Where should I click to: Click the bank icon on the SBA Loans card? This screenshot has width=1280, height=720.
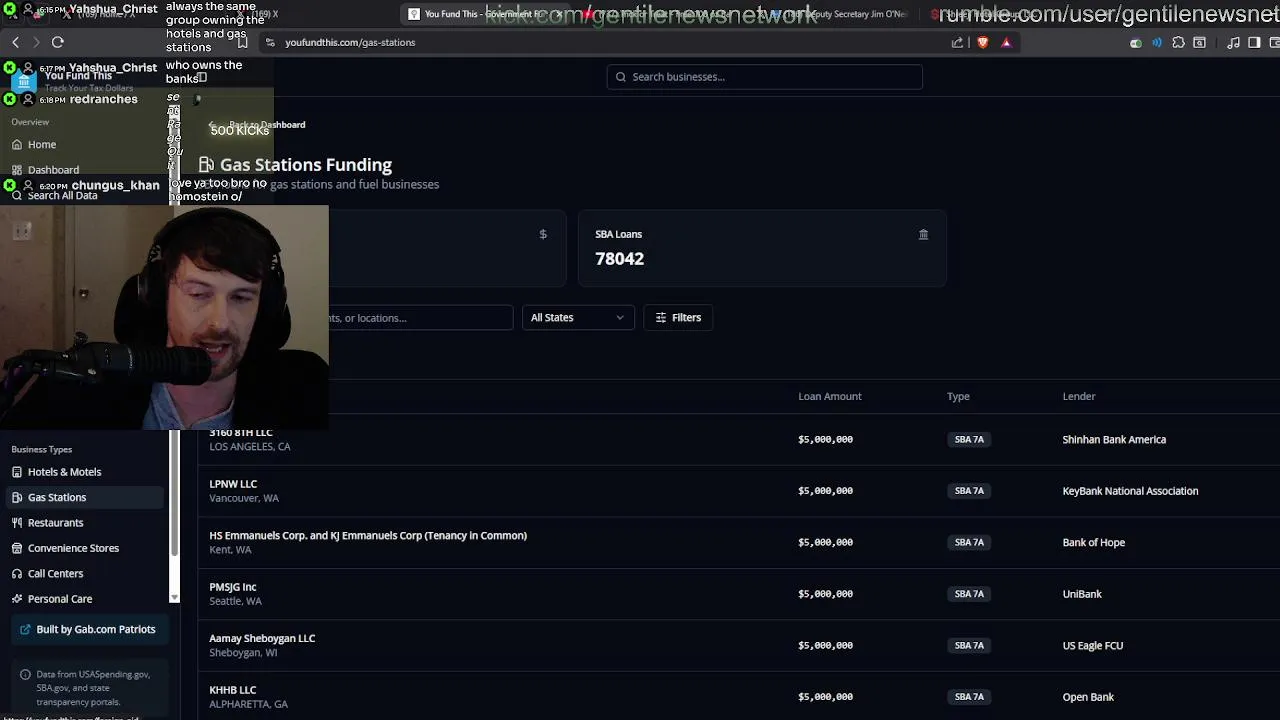click(x=923, y=234)
